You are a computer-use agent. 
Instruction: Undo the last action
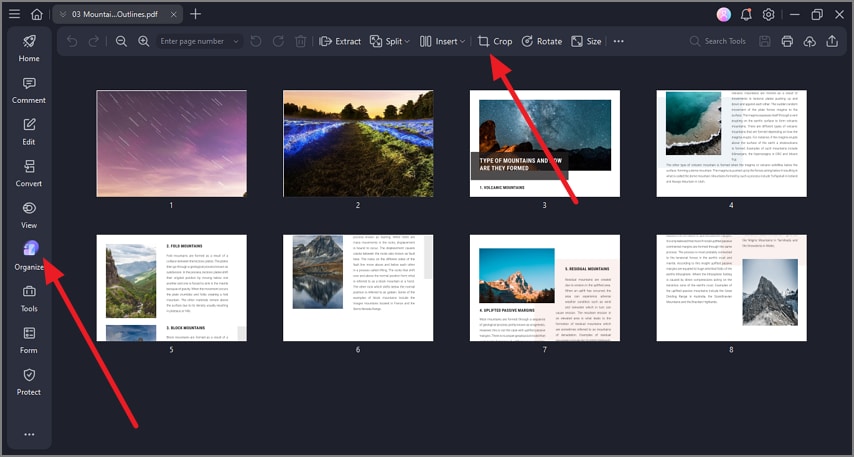coord(72,41)
